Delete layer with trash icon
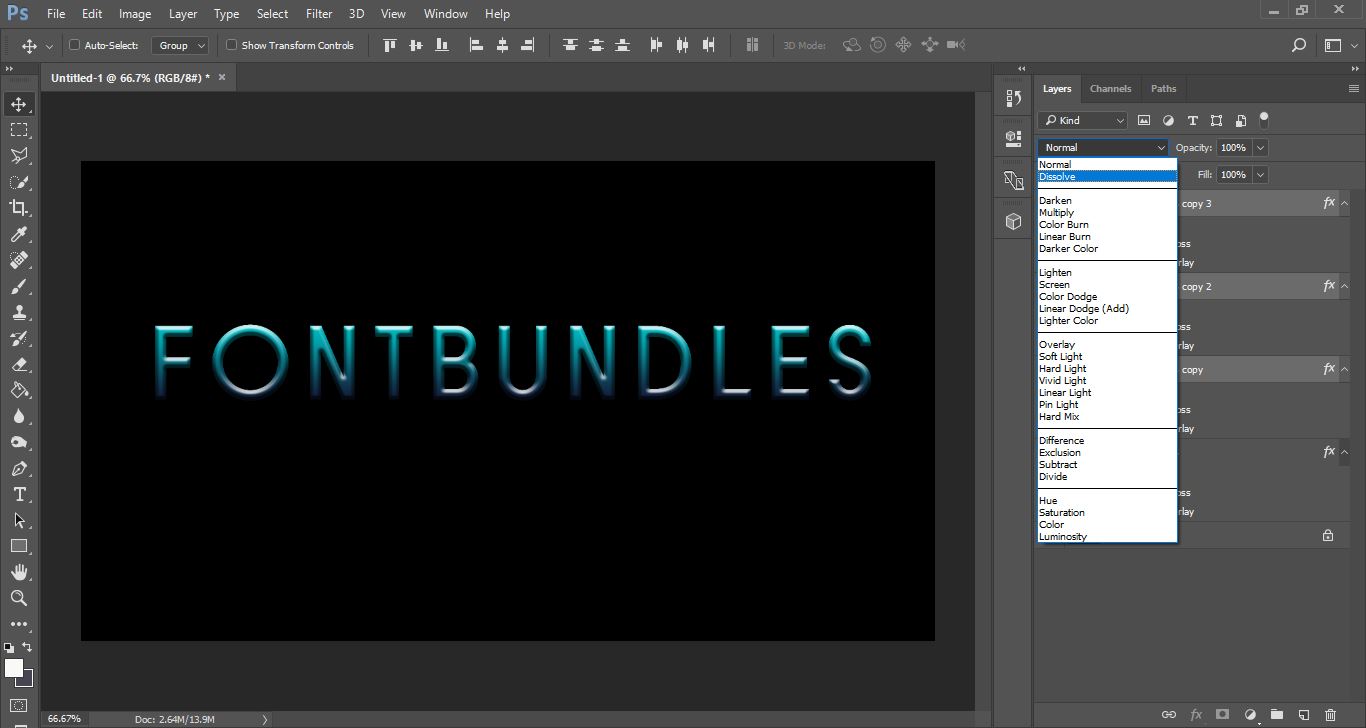This screenshot has width=1366, height=728. 1330,715
